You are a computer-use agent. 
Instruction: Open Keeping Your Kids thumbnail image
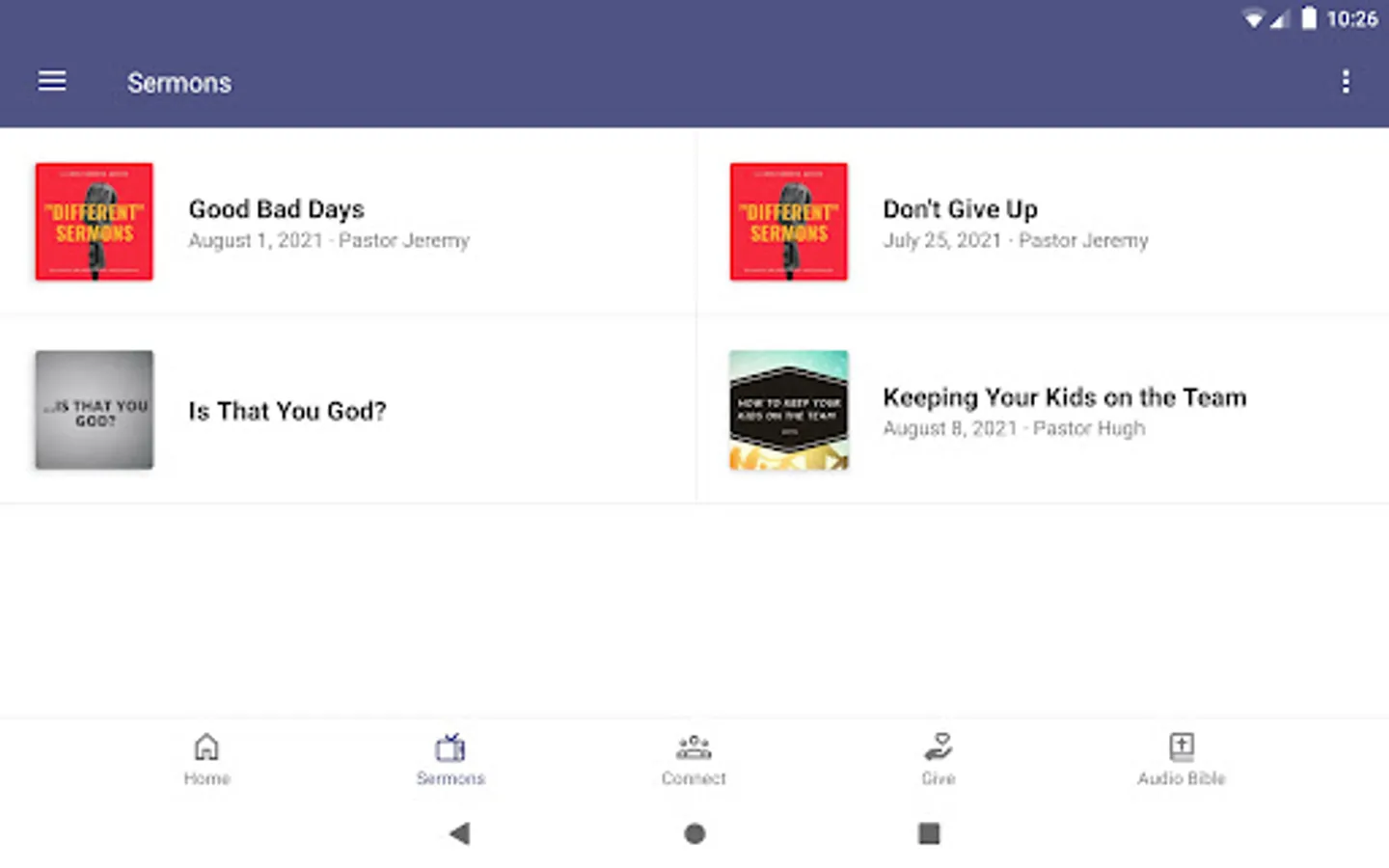(789, 410)
